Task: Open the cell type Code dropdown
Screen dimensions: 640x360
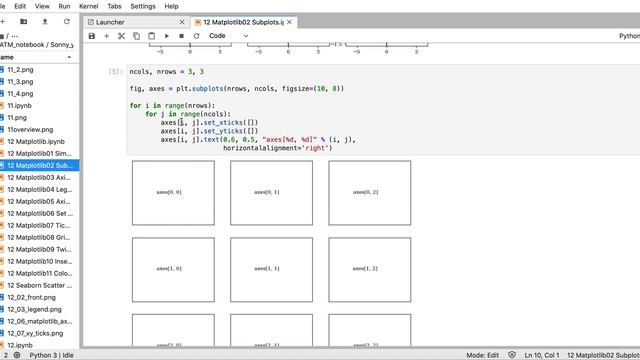Action: tap(228, 36)
